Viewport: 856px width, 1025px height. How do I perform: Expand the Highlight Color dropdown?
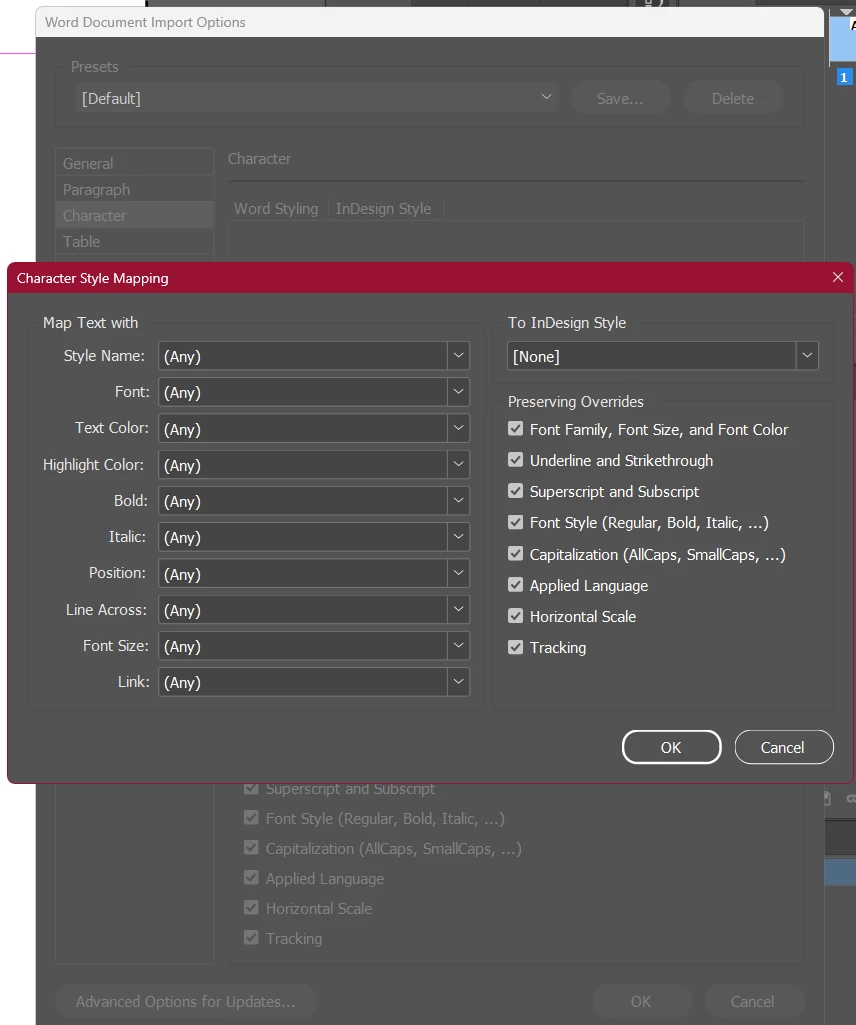pos(314,465)
